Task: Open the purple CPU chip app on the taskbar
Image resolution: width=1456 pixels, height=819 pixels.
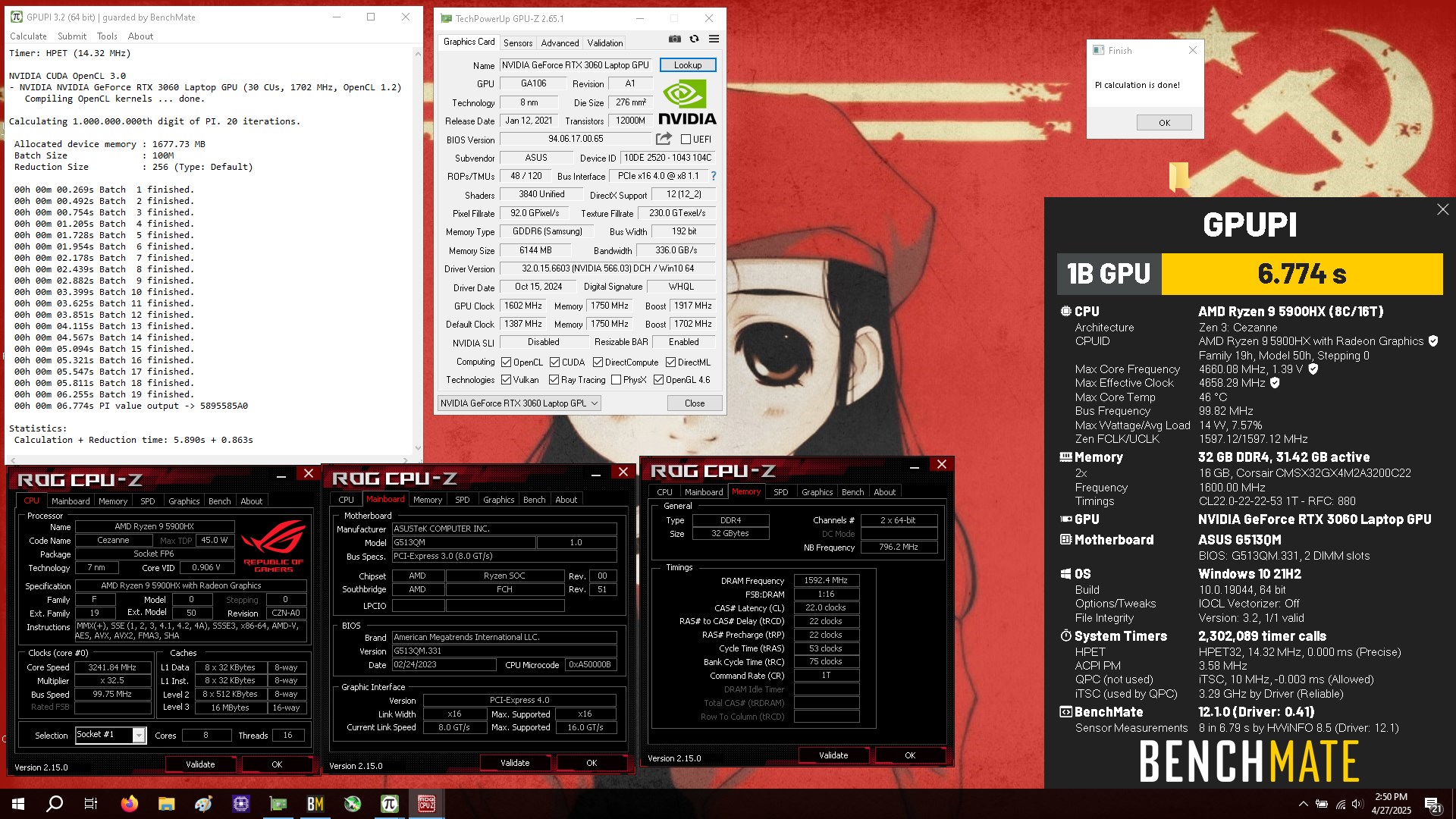Action: click(x=241, y=804)
